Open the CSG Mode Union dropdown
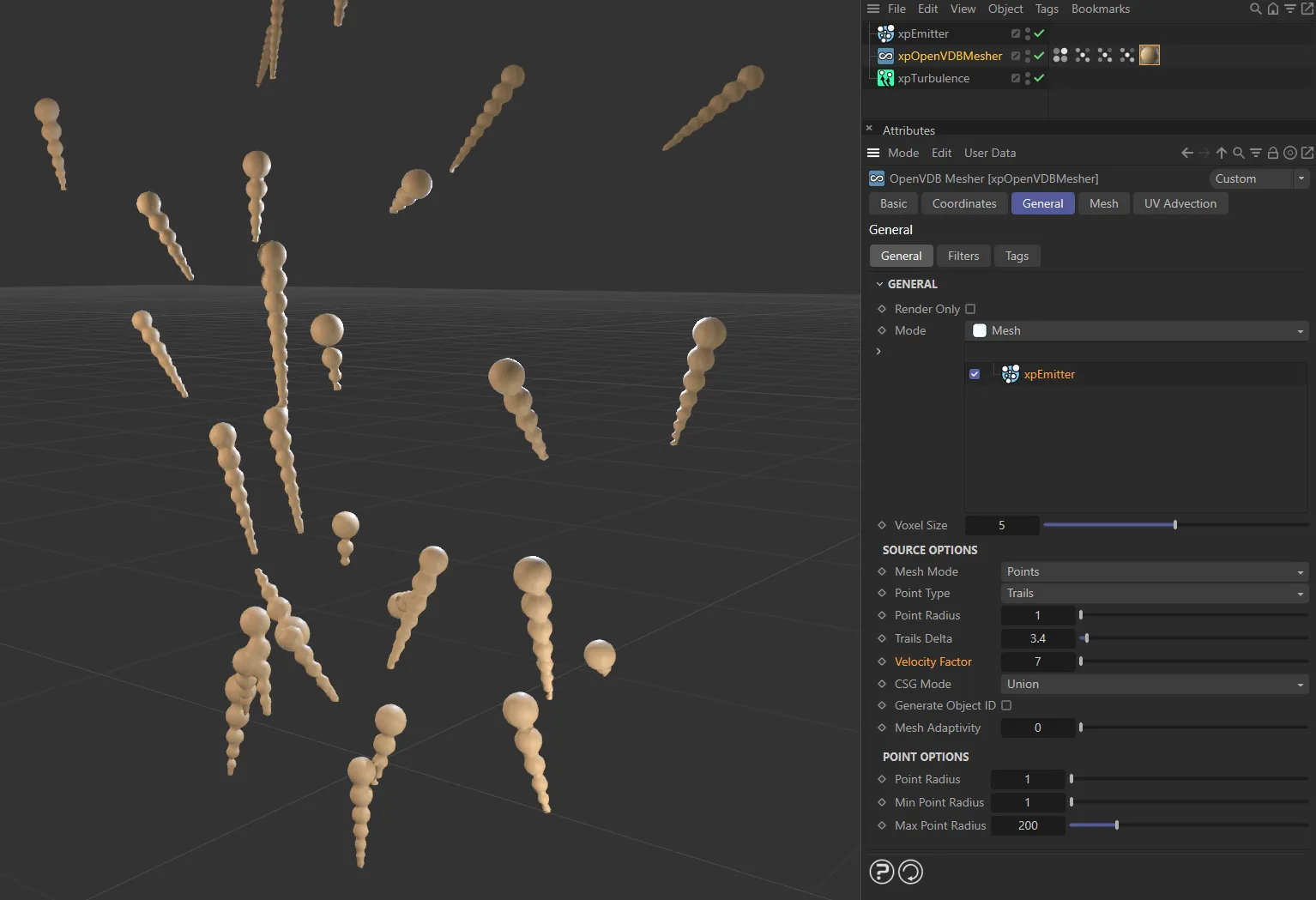Screen dimensions: 1316x900 1153,684
